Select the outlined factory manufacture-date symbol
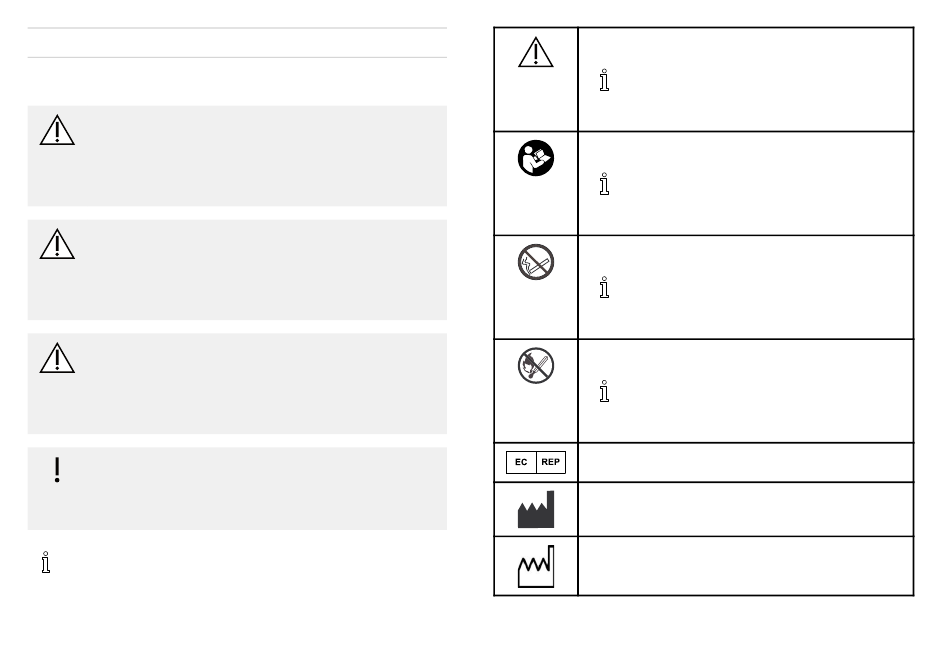The height and width of the screenshot is (657, 950). click(x=536, y=566)
